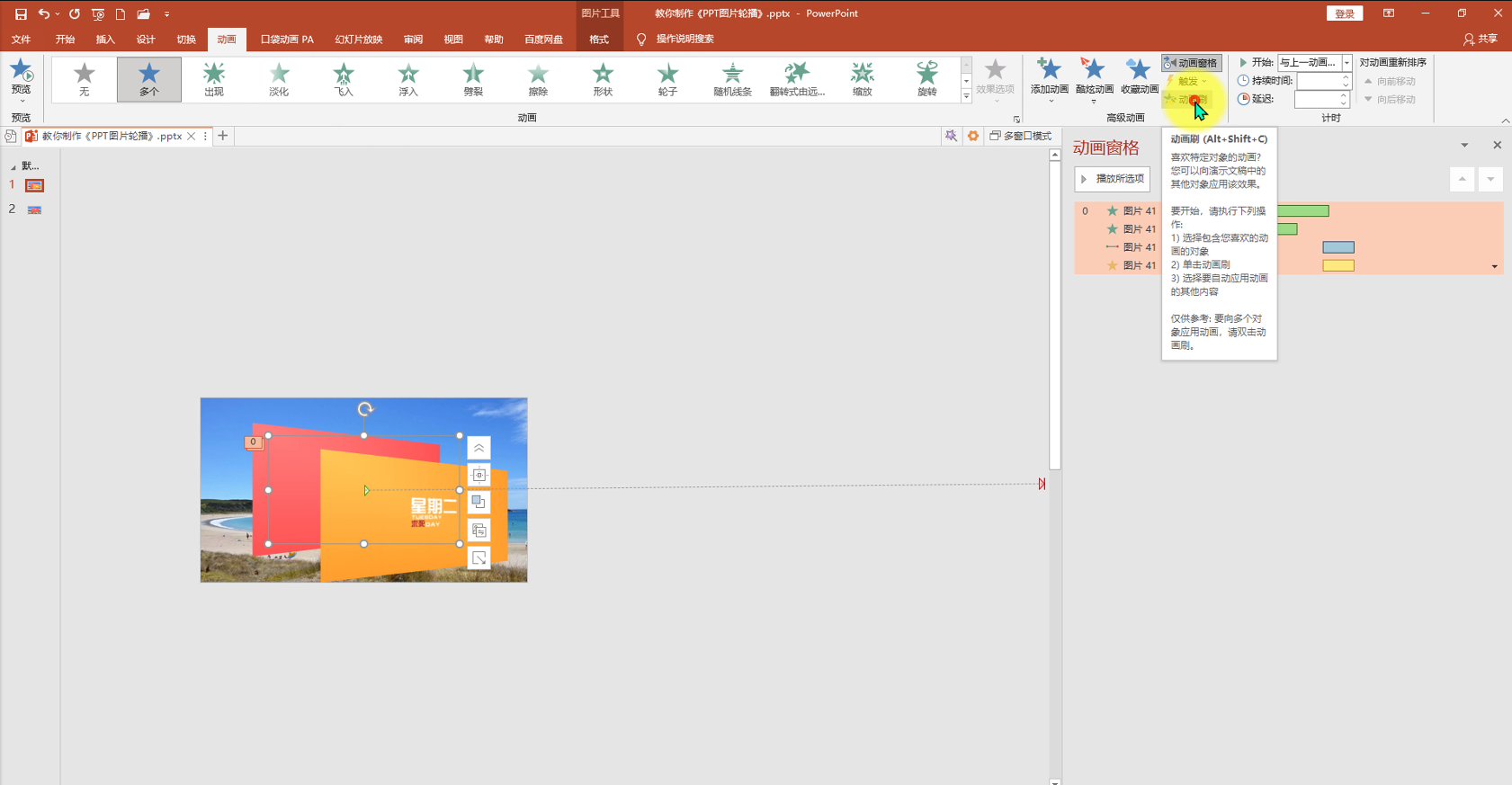1512x785 pixels.
Task: Click the orange gear icon near tab bar
Action: [972, 136]
